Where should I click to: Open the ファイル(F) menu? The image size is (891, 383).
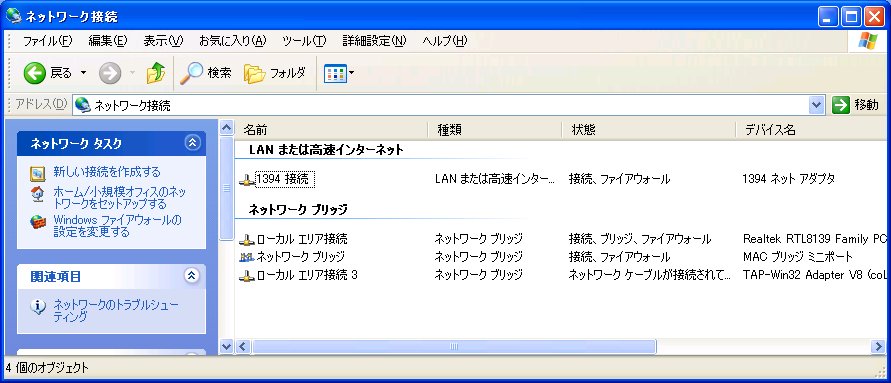pyautogui.click(x=48, y=41)
